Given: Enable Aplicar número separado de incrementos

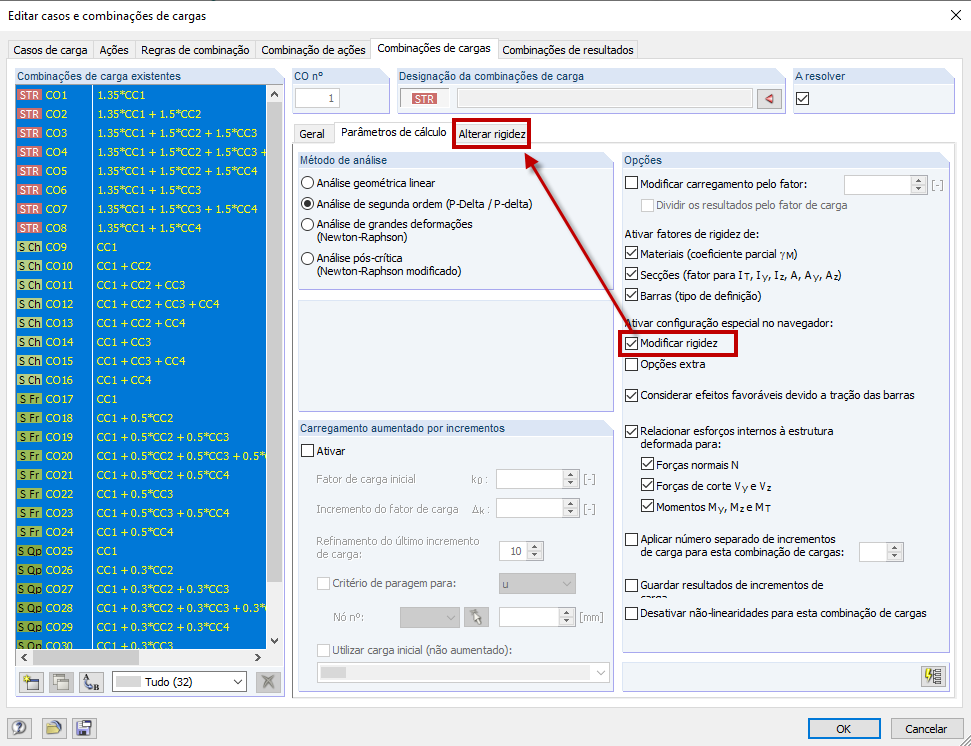Looking at the screenshot, I should tap(632, 540).
